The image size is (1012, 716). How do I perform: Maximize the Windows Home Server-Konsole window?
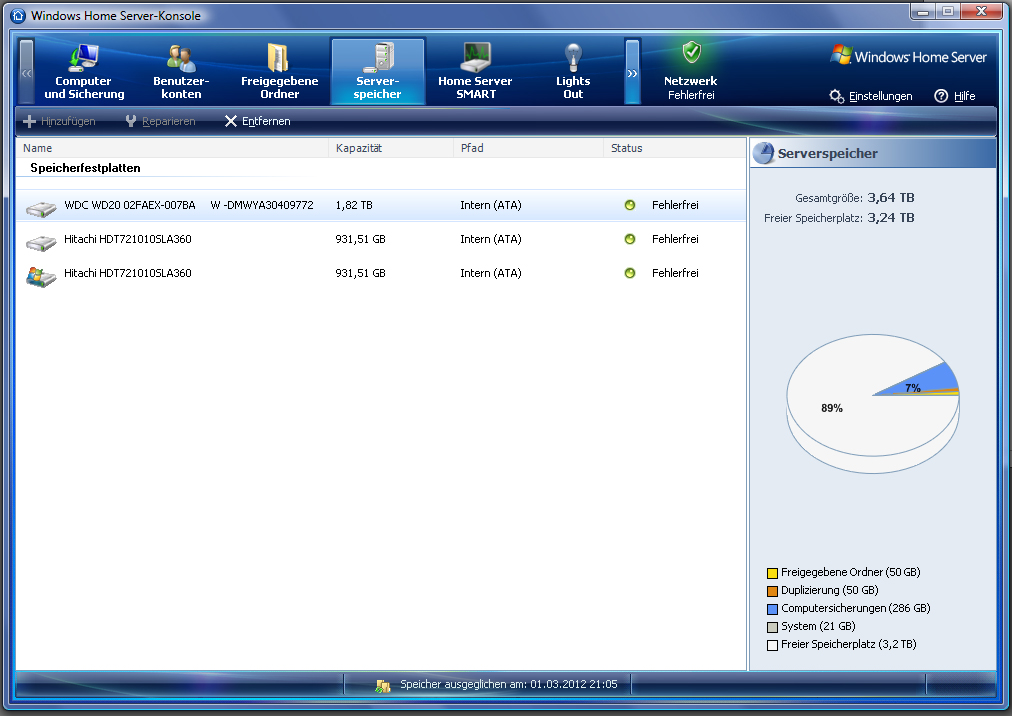coord(947,12)
